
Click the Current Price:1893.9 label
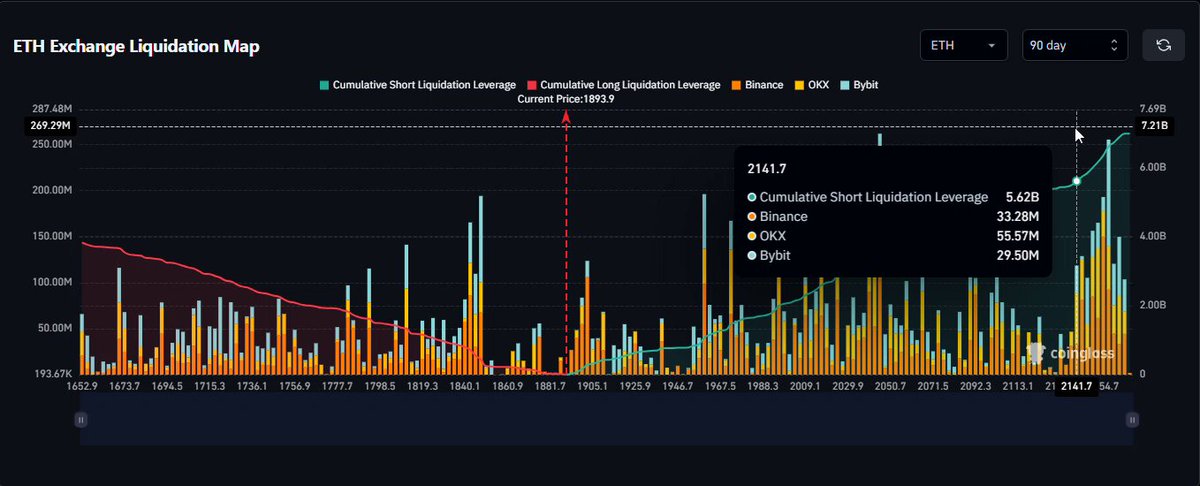(565, 99)
